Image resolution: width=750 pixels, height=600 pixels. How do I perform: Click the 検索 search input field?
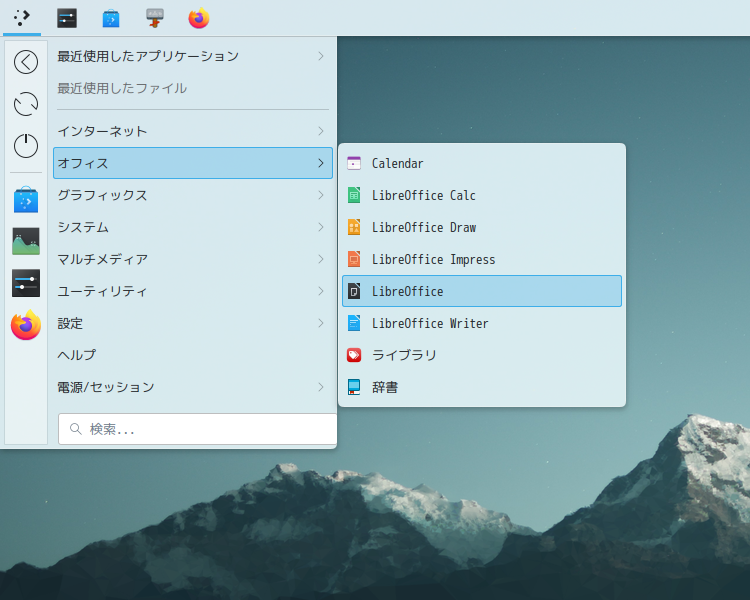coord(198,429)
